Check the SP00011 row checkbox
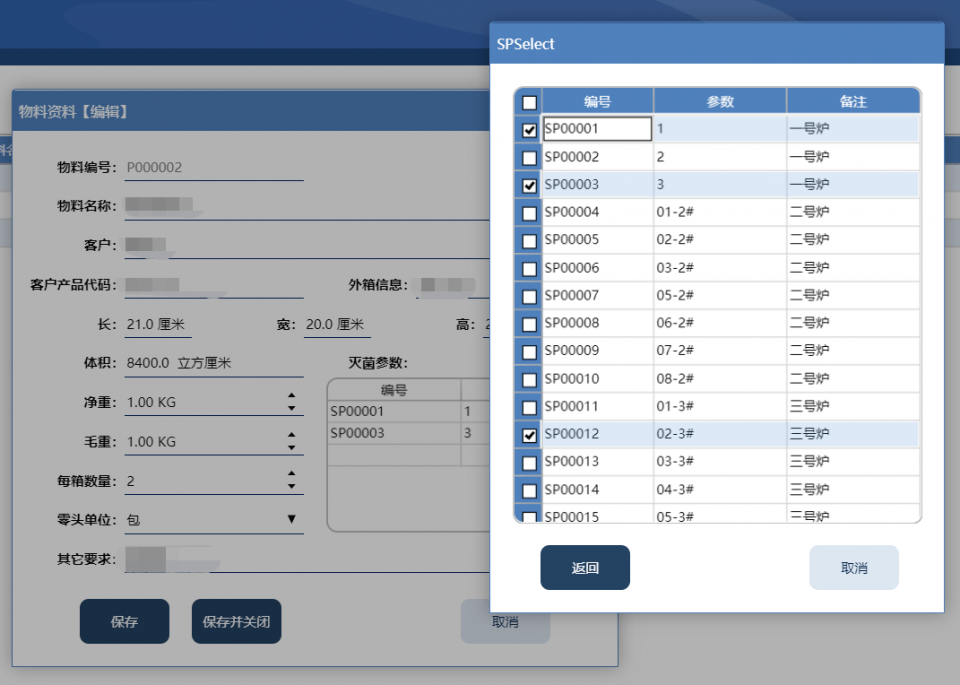This screenshot has height=685, width=960. coord(530,407)
